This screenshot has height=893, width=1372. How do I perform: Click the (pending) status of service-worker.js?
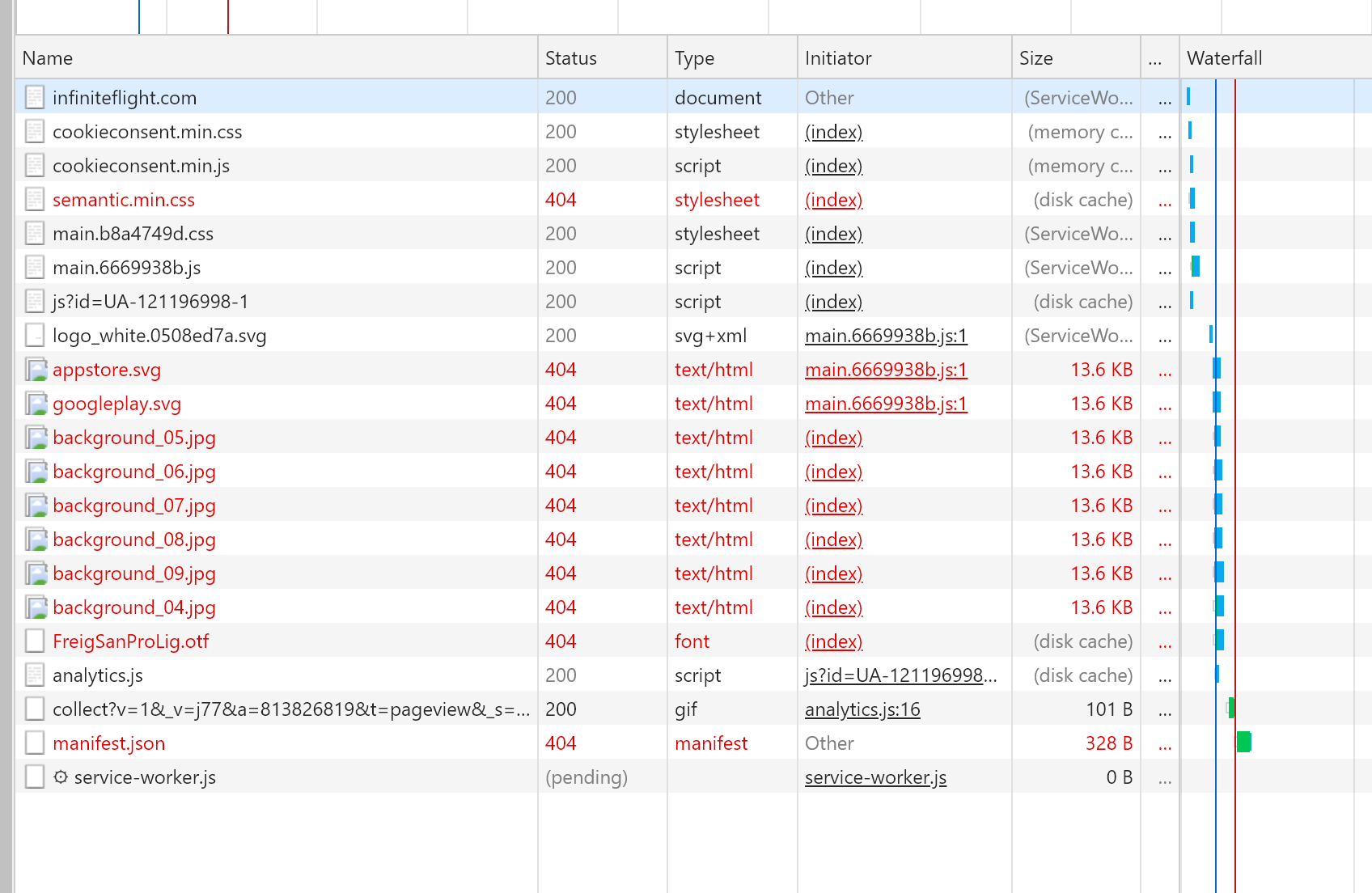coord(586,777)
